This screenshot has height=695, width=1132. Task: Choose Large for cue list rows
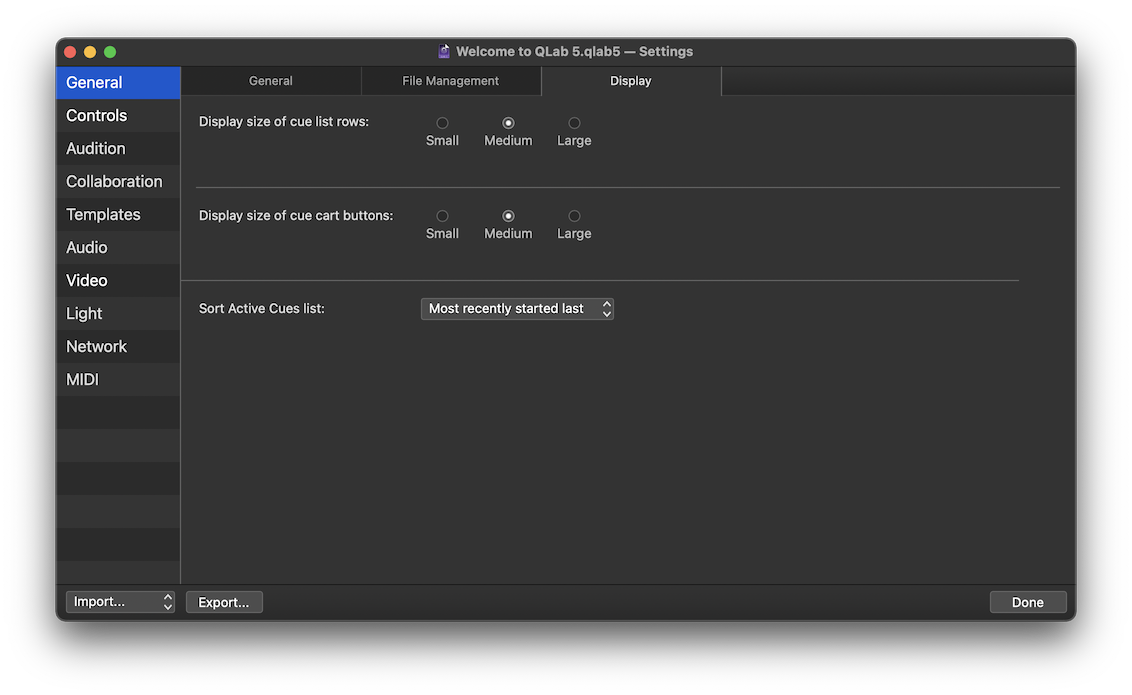574,124
